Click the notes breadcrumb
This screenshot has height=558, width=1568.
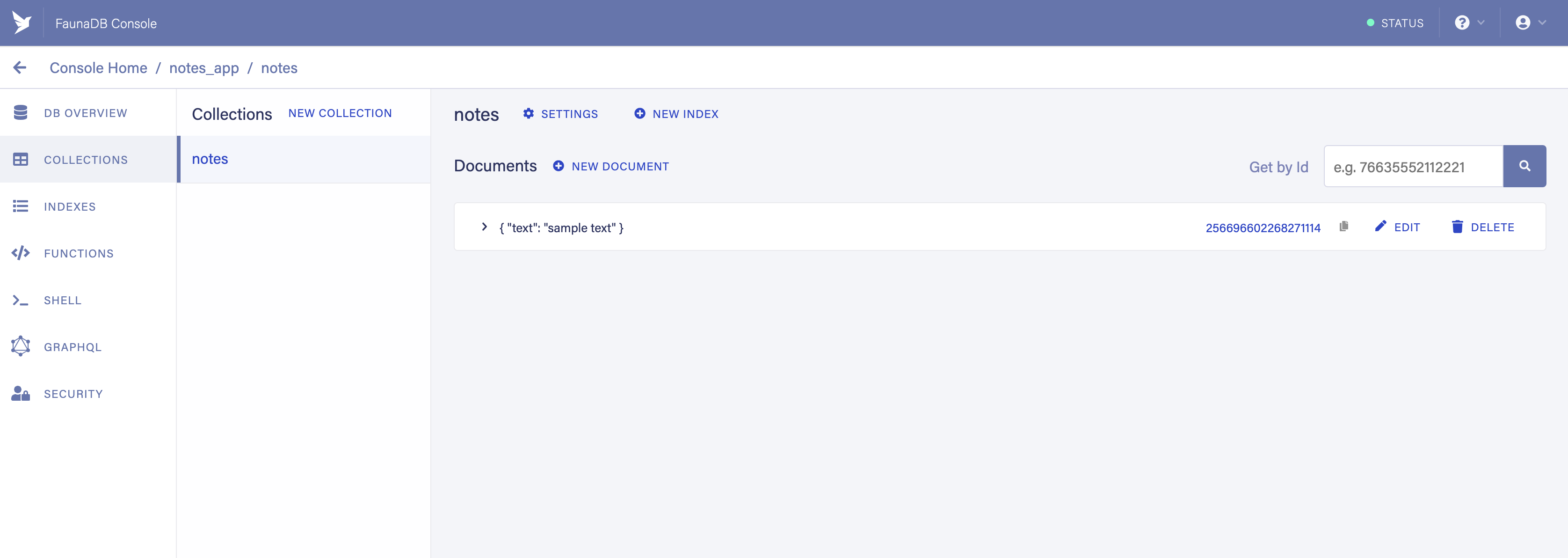(279, 67)
